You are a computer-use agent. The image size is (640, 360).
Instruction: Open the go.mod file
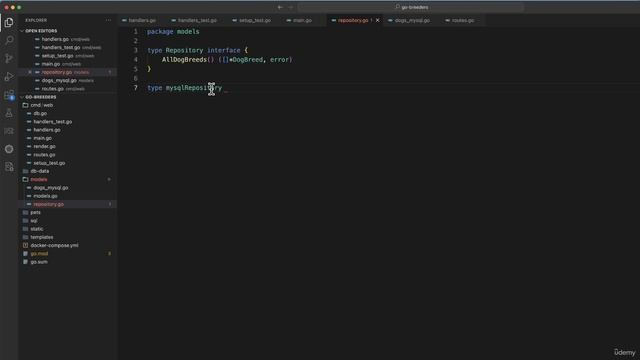[39, 254]
